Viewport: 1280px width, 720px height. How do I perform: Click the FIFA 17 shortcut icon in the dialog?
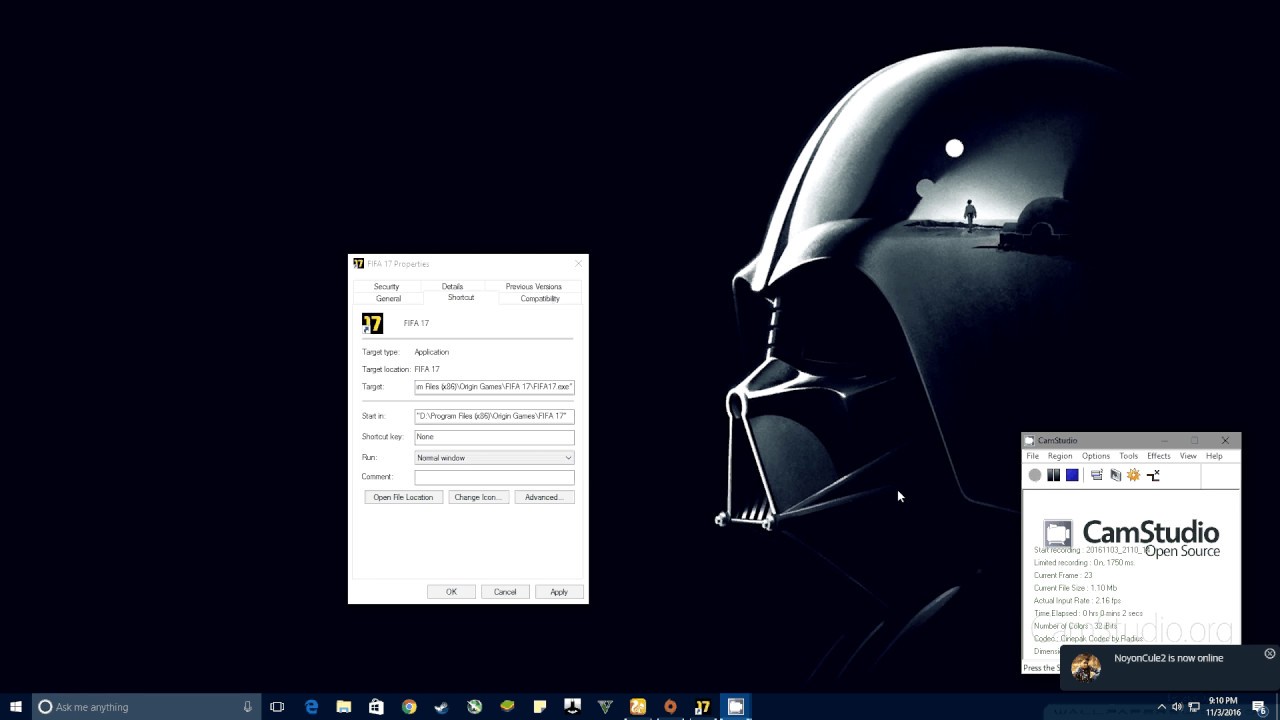point(372,323)
